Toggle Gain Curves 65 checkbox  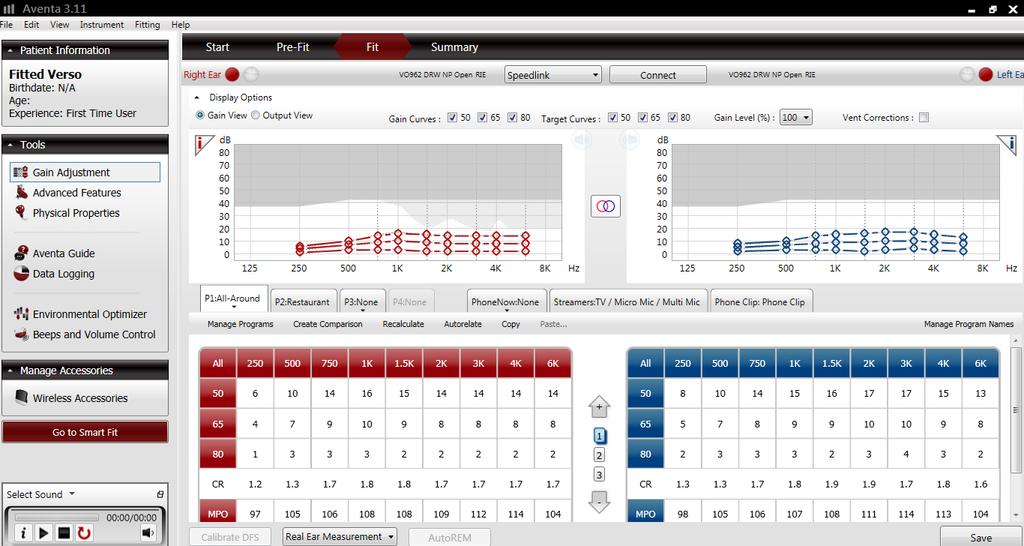coord(482,118)
